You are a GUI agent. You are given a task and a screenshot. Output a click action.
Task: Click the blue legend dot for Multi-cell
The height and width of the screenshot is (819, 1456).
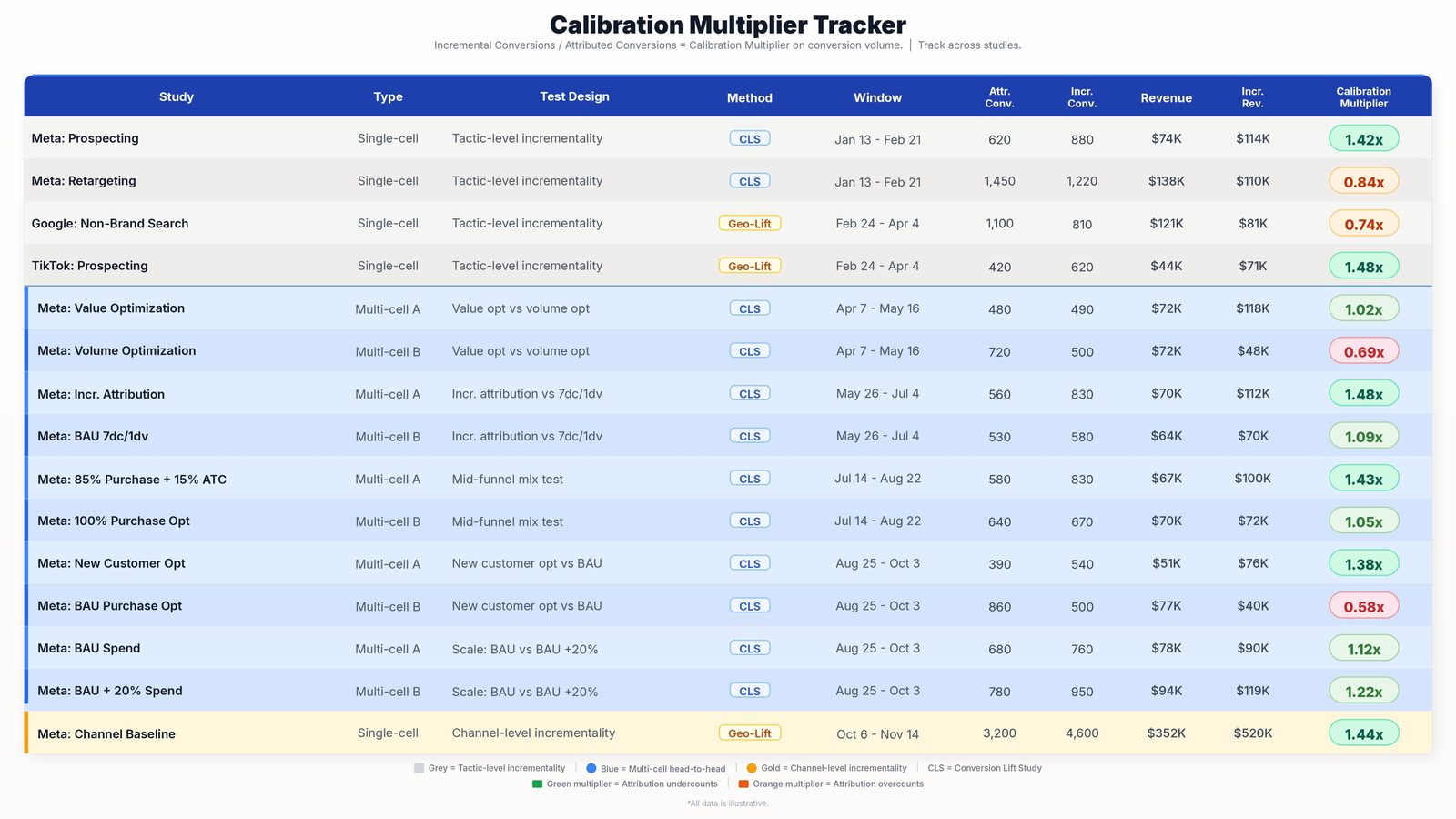pos(591,768)
